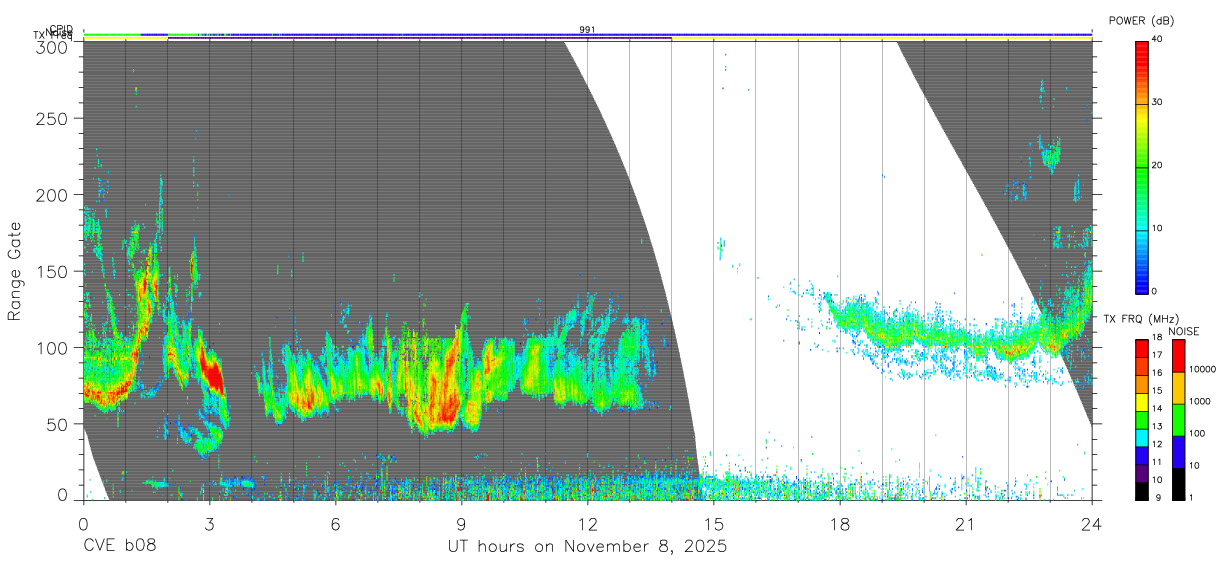The image size is (1228, 567).
Task: Pick the orange block in the NOISE legend
Action: pyautogui.click(x=1178, y=387)
